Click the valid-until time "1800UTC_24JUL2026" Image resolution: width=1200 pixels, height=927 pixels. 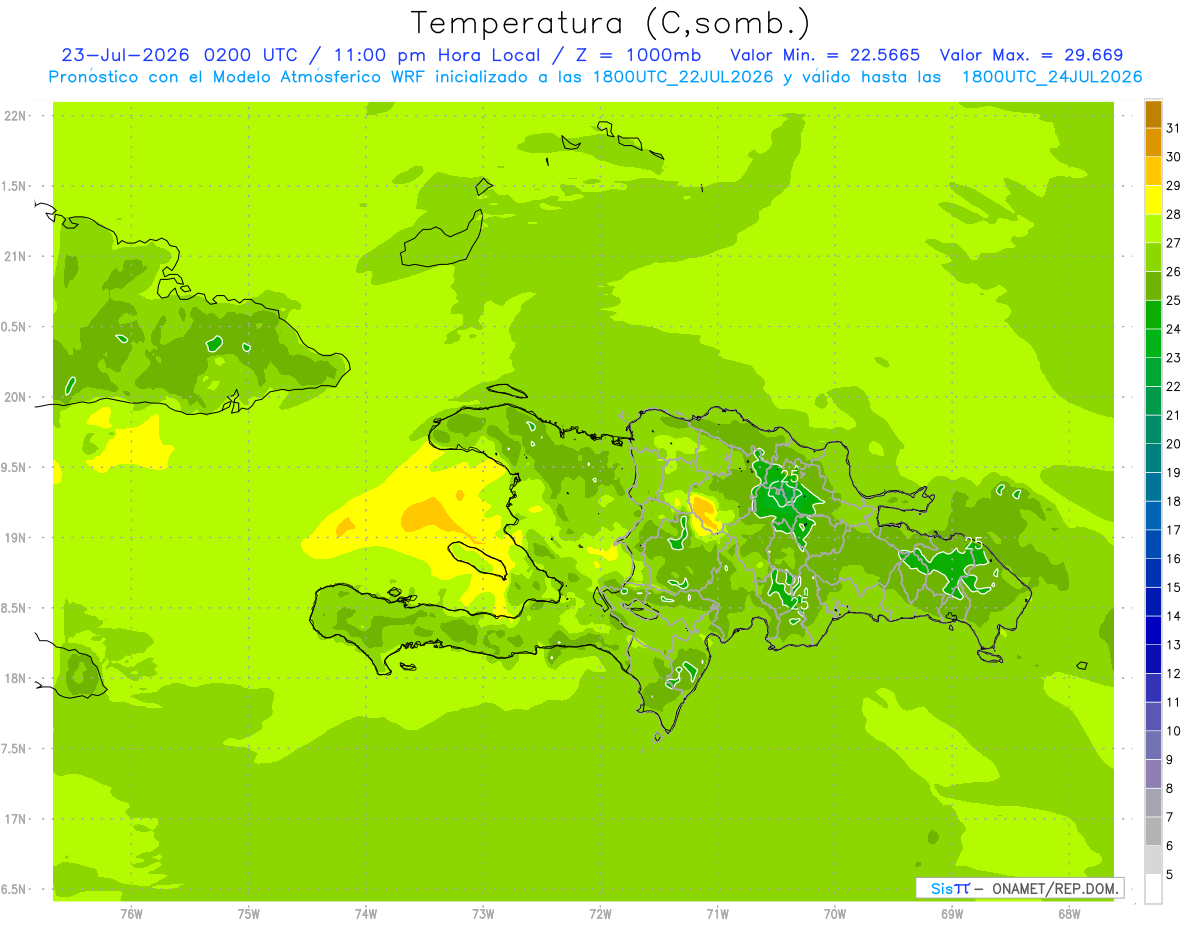coord(1052,77)
